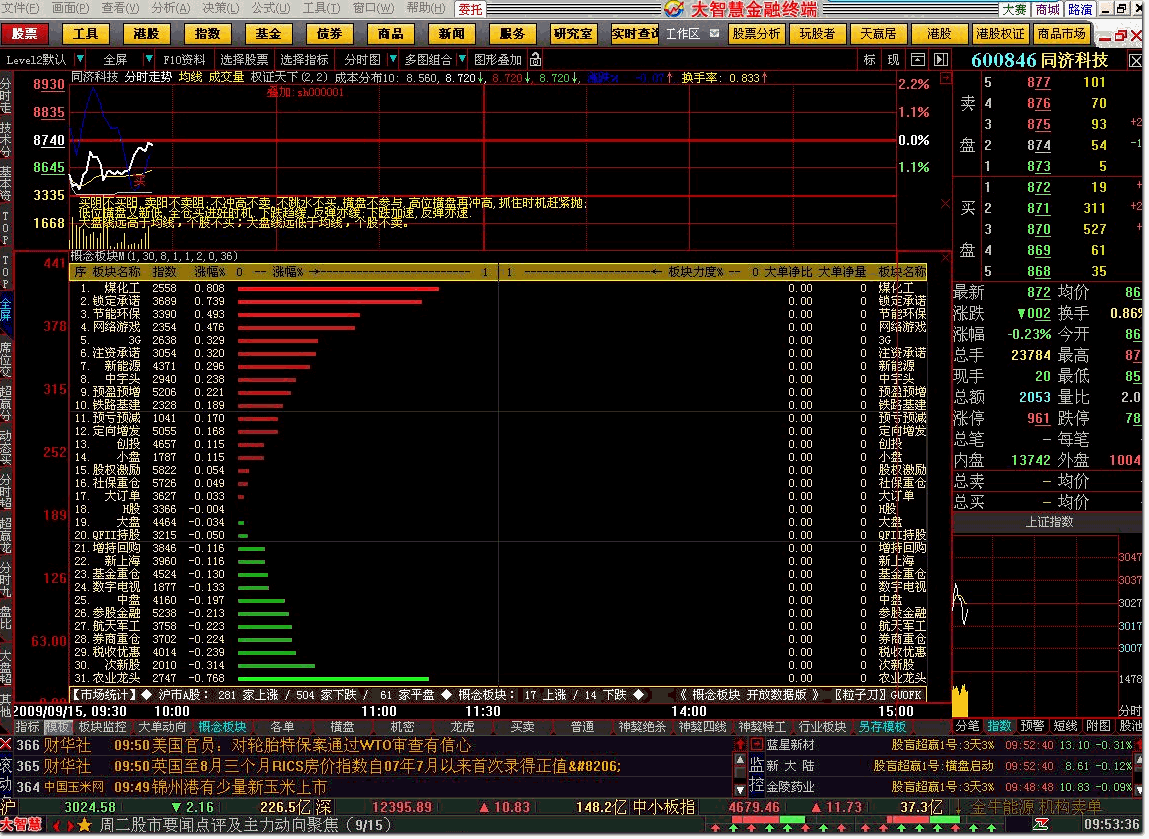Click the 港股 button next to 工具
Image resolution: width=1149 pixels, height=839 pixels.
click(x=147, y=34)
